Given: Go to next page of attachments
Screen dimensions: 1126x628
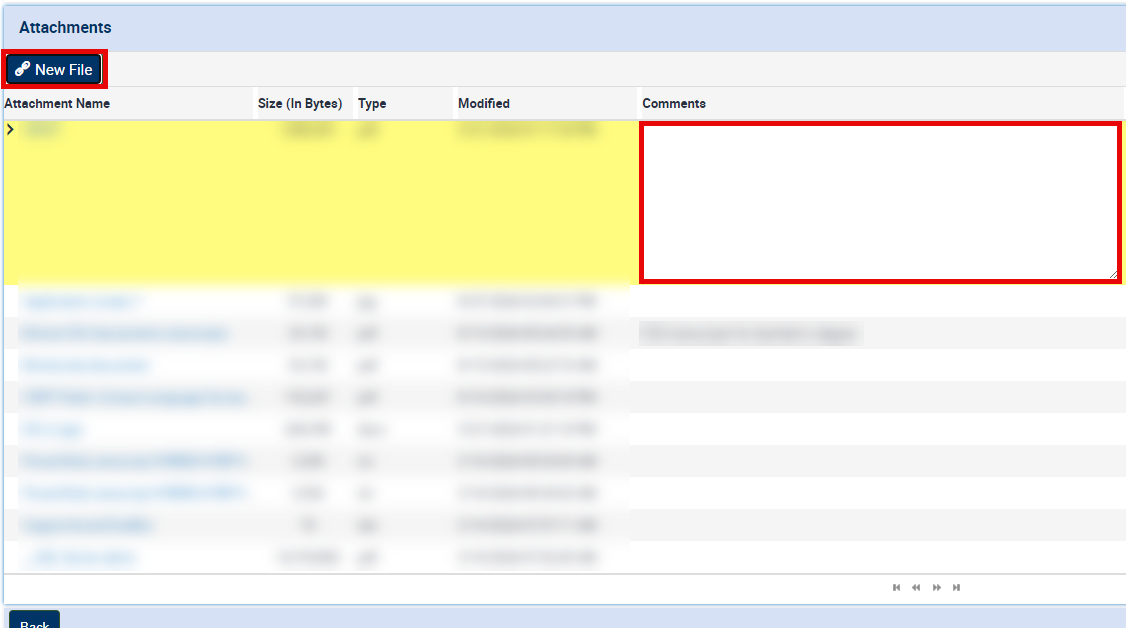Looking at the screenshot, I should (937, 588).
